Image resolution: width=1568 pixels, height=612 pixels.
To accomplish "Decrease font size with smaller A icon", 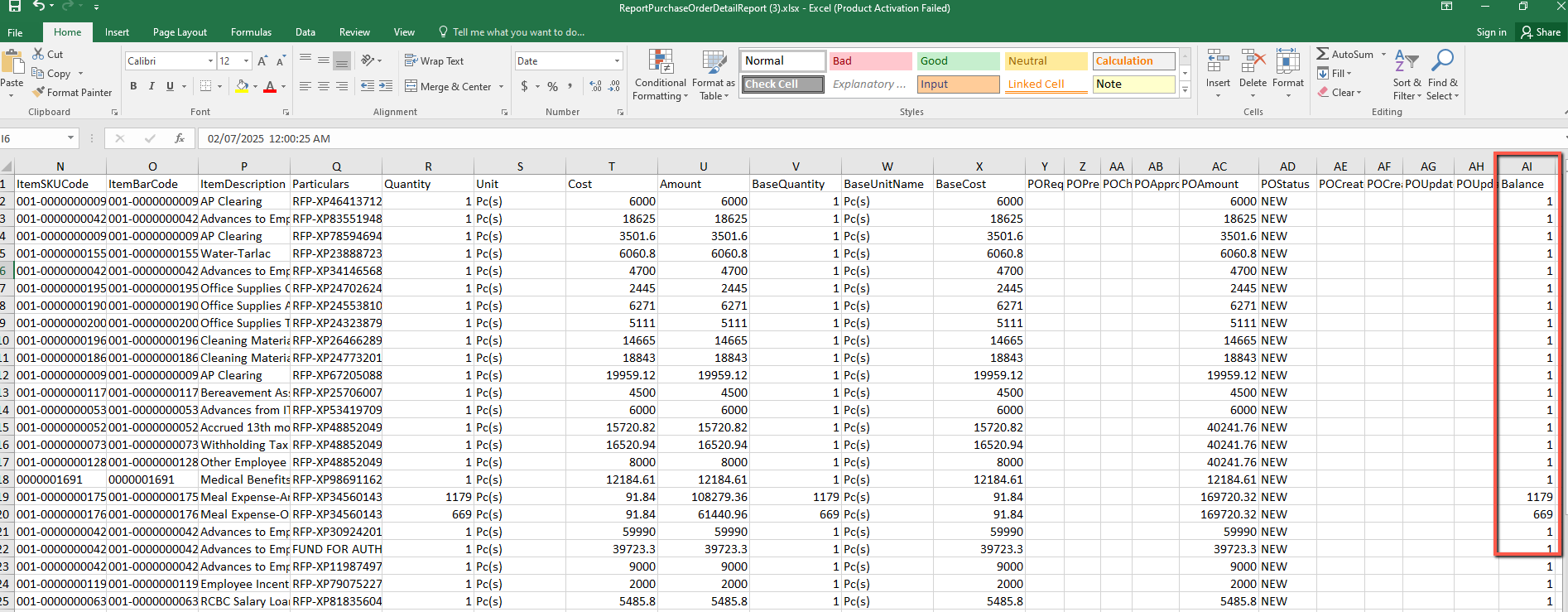I will 281,61.
